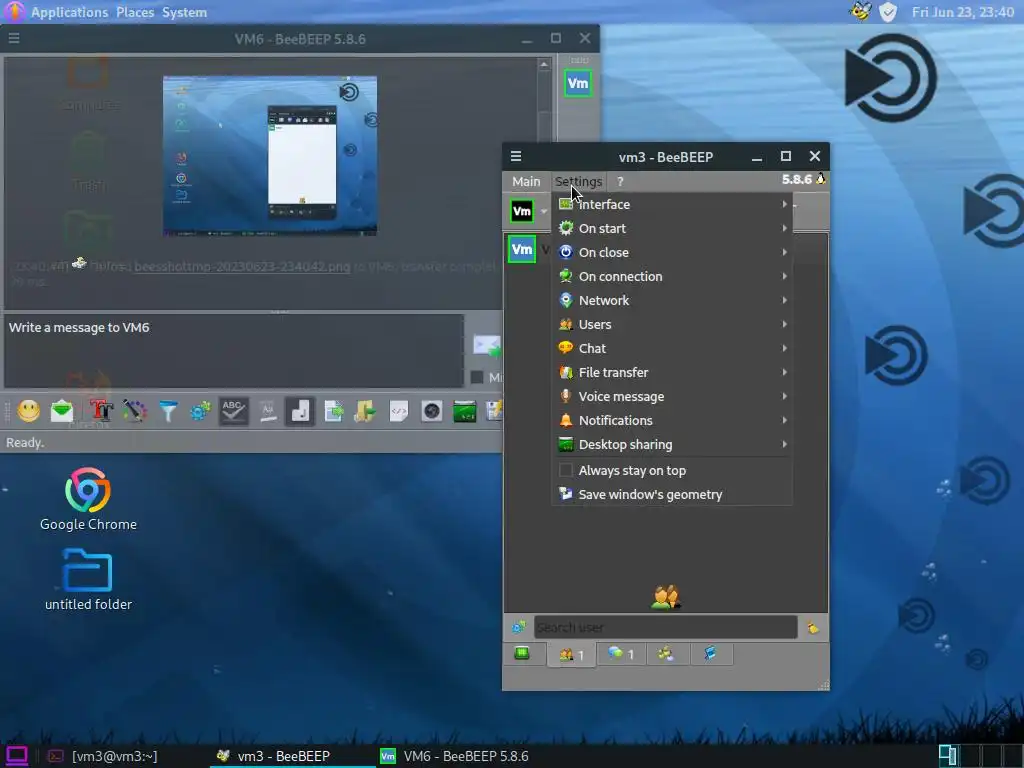Open the ? help menu
Image resolution: width=1024 pixels, height=768 pixels.
[620, 182]
